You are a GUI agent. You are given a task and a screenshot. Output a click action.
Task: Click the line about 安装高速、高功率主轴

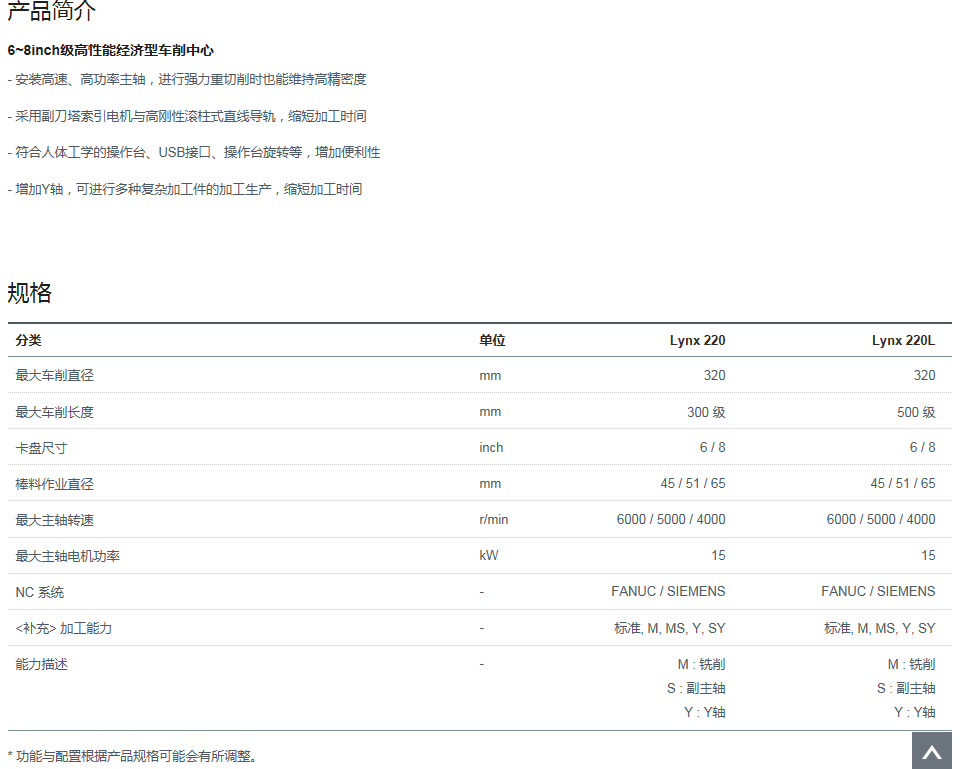tap(187, 80)
